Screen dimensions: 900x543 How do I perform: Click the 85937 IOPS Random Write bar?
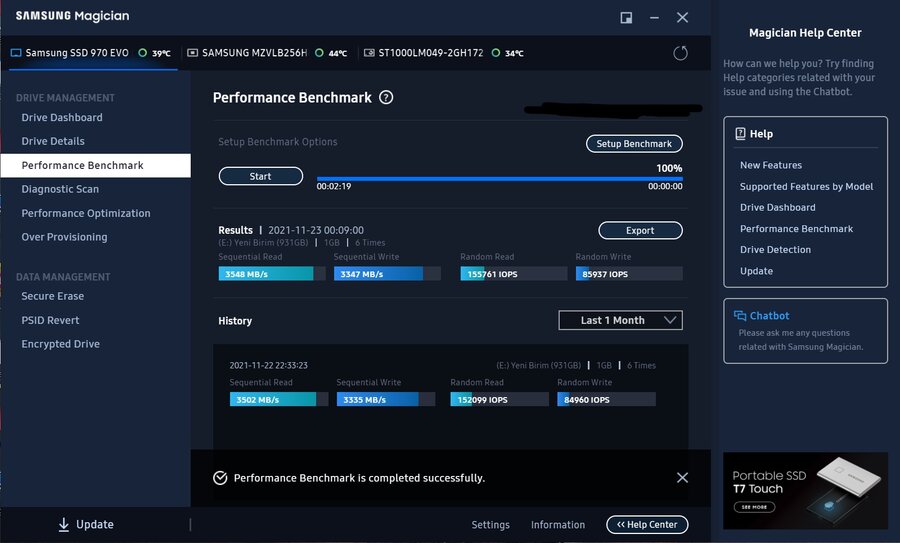pyautogui.click(x=629, y=274)
